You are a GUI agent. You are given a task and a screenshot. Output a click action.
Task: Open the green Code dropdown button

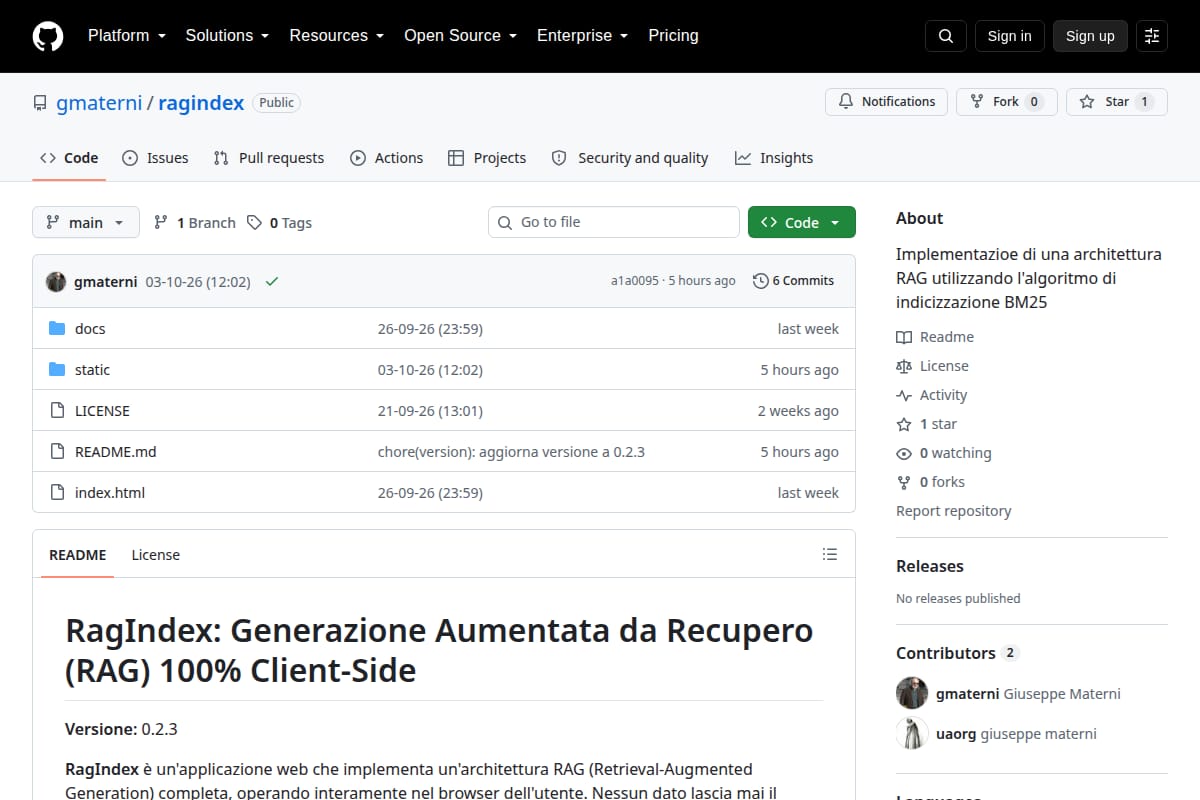coord(802,222)
